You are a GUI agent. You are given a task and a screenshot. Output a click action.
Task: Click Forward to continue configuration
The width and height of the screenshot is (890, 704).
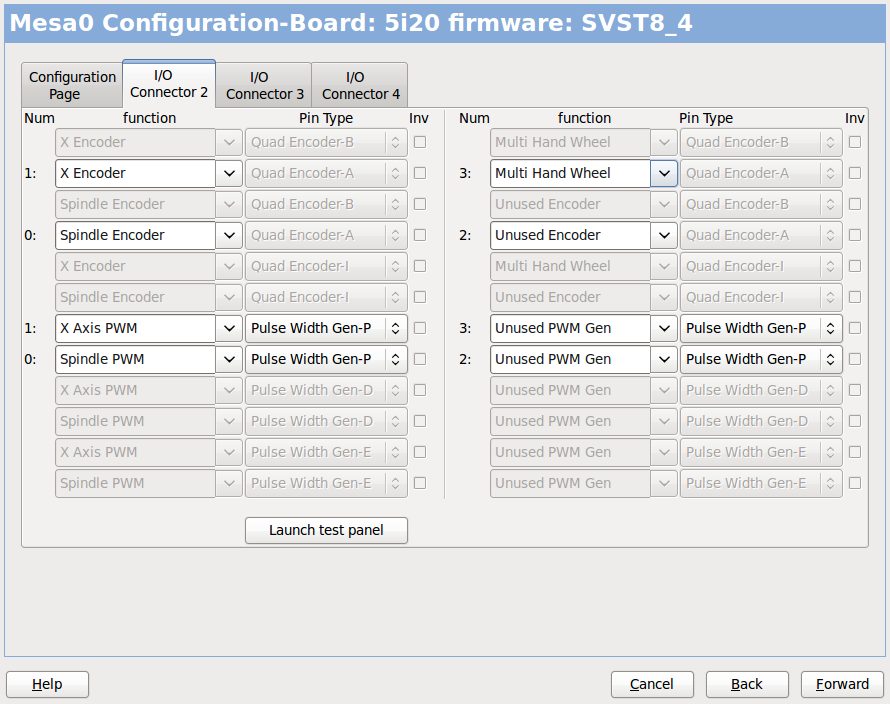click(x=842, y=684)
